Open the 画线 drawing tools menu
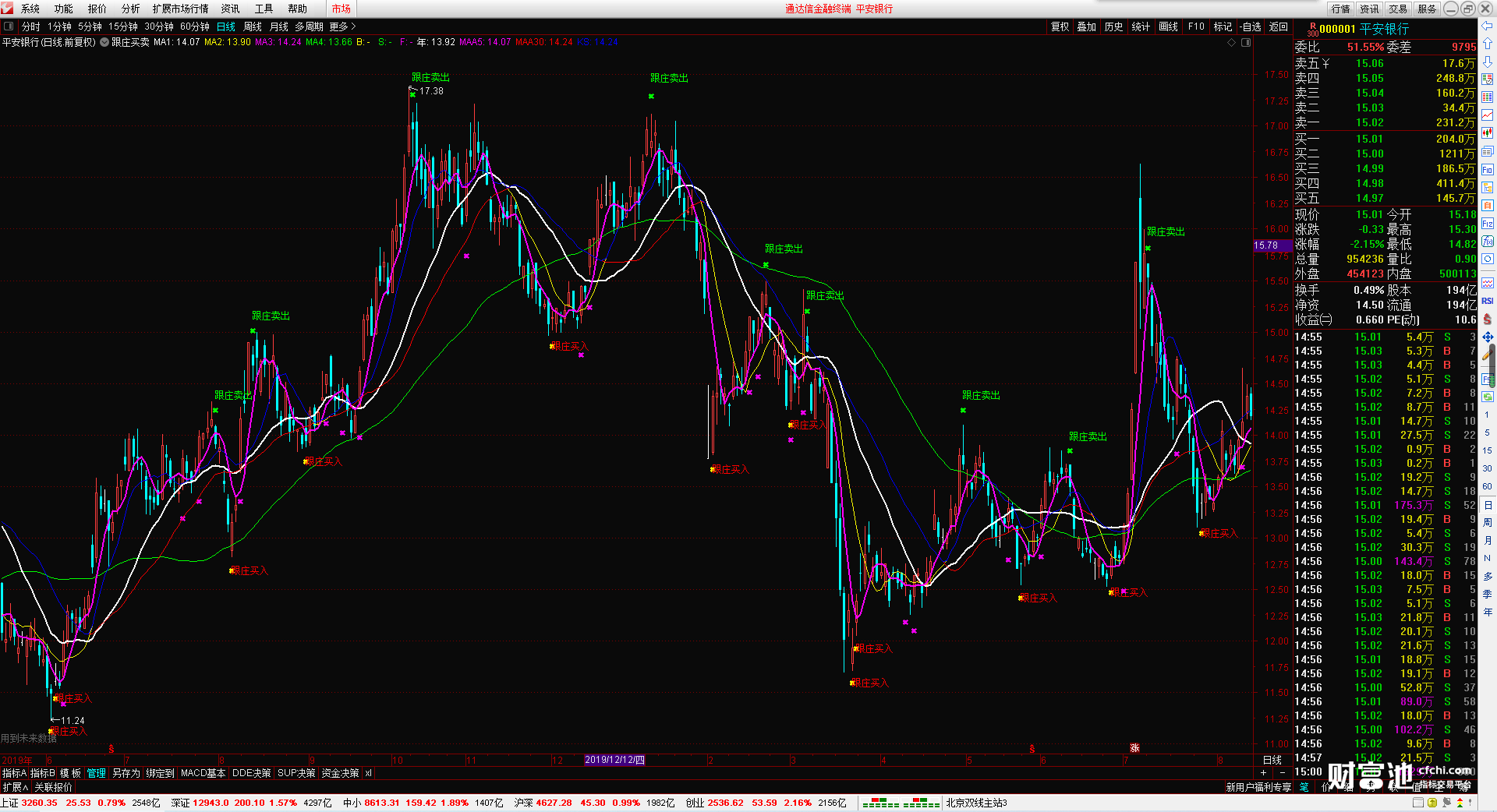The width and height of the screenshot is (1497, 812). tap(1169, 26)
